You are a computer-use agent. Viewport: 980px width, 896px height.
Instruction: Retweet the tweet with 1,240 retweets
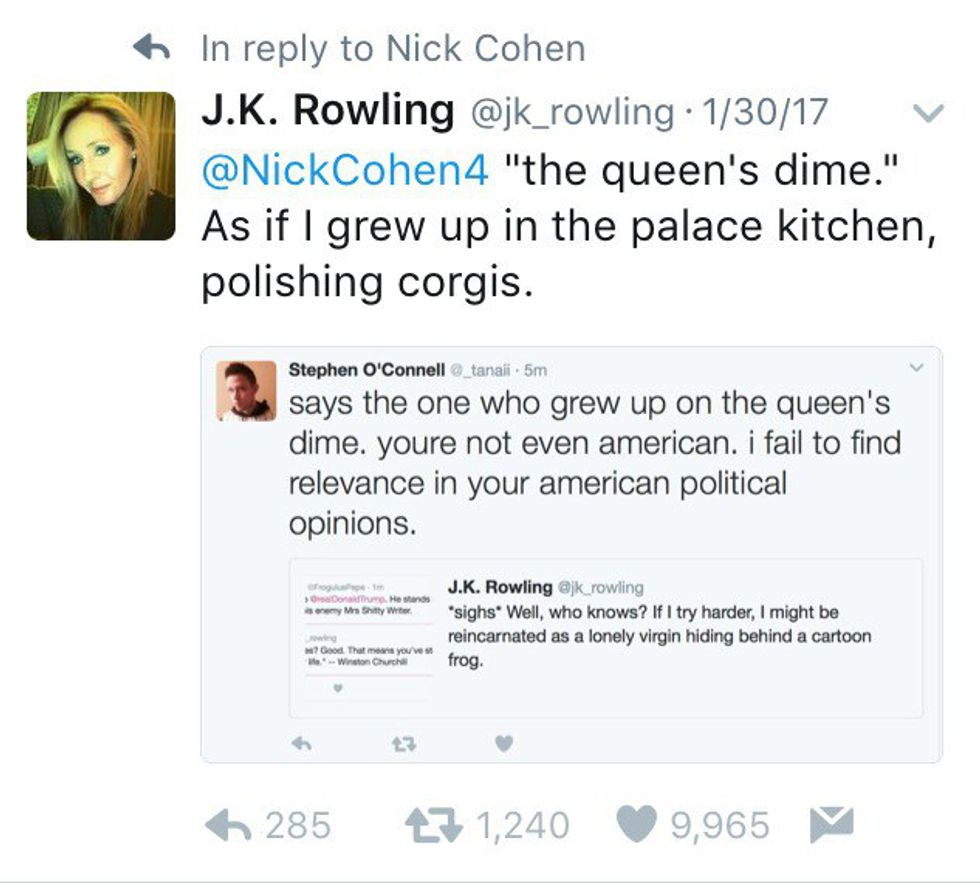tap(434, 825)
